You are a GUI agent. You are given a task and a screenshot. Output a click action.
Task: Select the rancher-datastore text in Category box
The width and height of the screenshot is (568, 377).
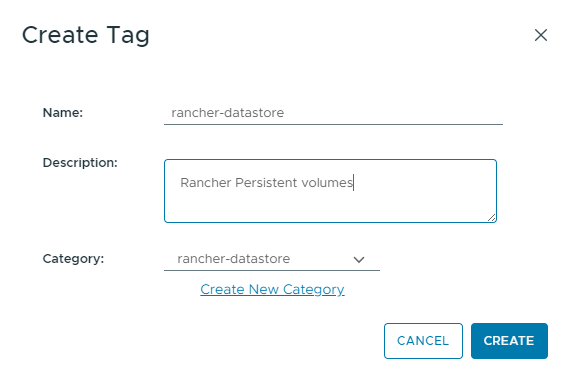coord(234,259)
